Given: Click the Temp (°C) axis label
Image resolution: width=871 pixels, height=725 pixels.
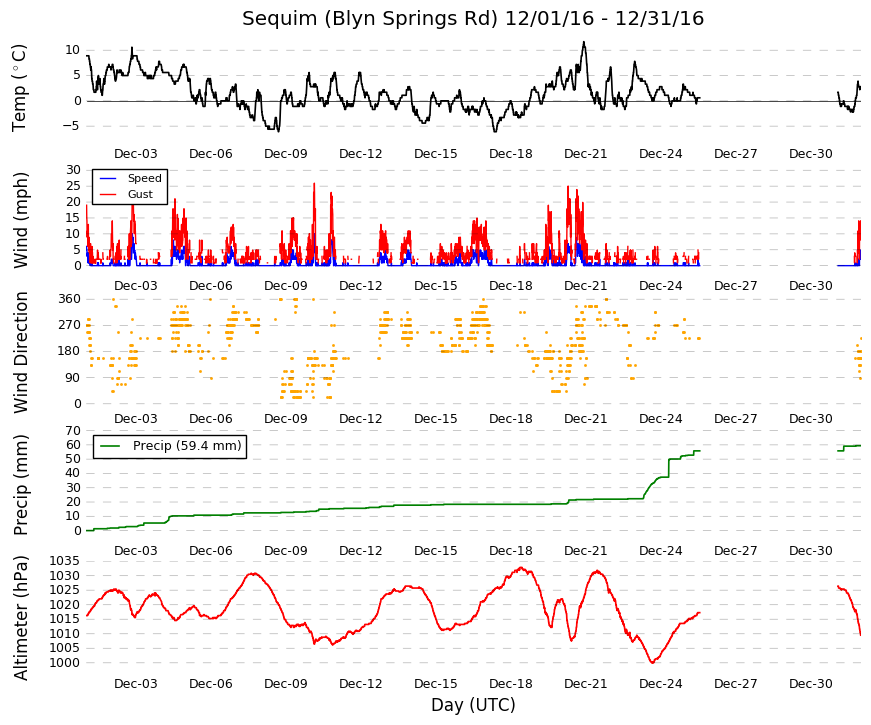Looking at the screenshot, I should pyautogui.click(x=19, y=88).
